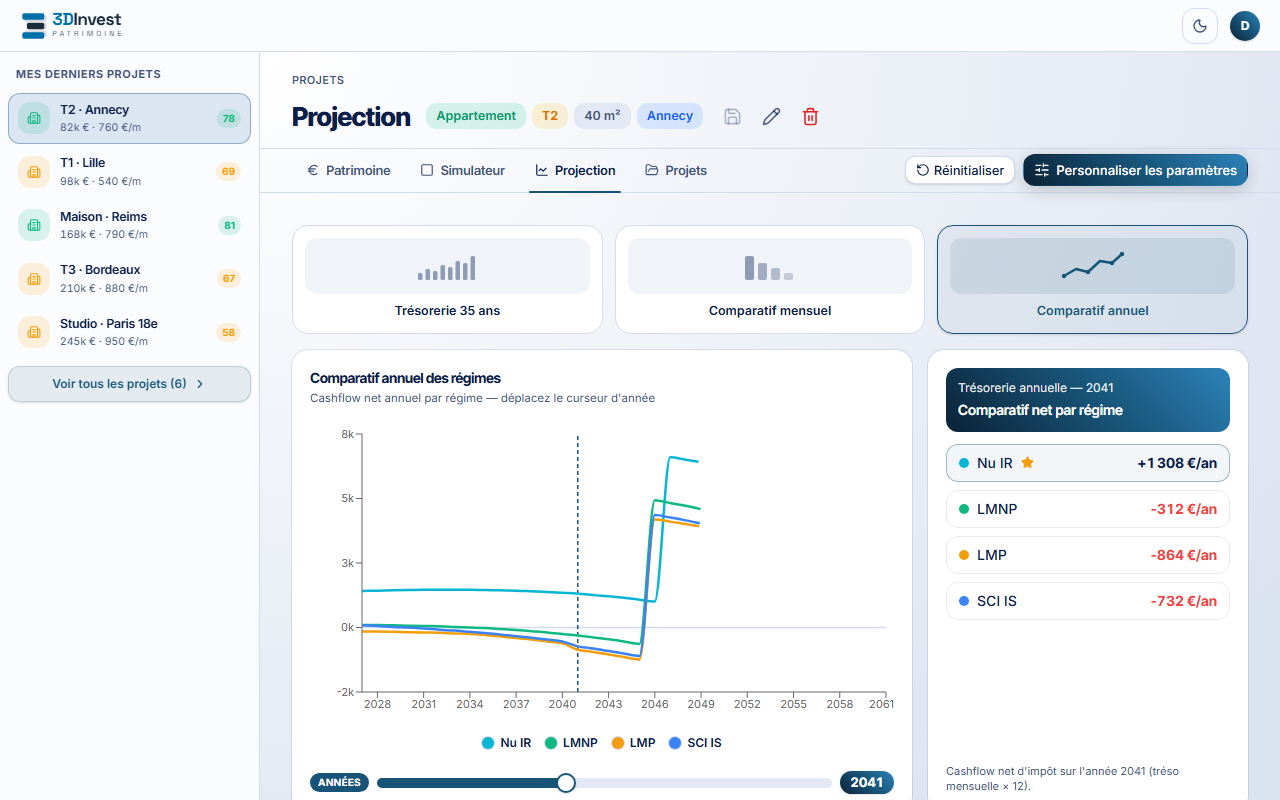The image size is (1280, 800).
Task: Click the Réinitialiser button
Action: (x=960, y=171)
